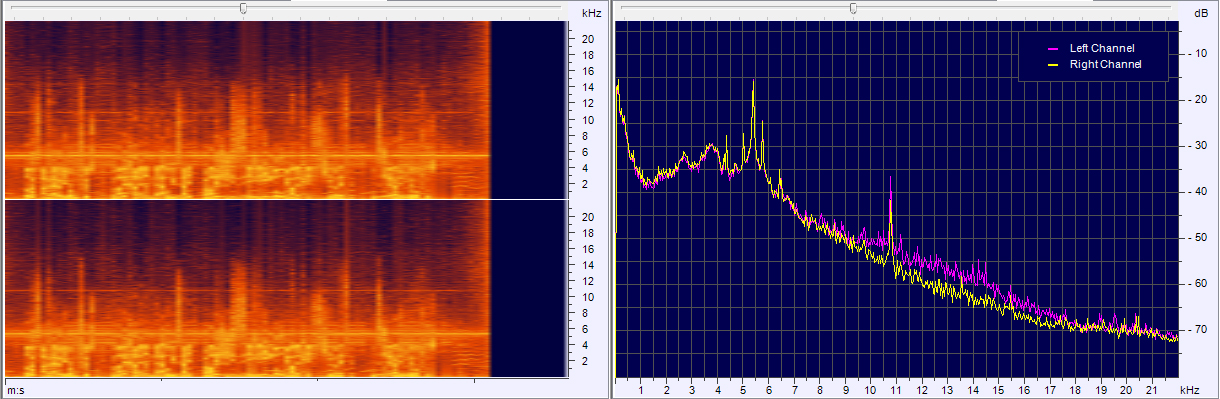1220x399 pixels.
Task: Click the kHz unit label below spectrum graph
Action: coord(1189,389)
